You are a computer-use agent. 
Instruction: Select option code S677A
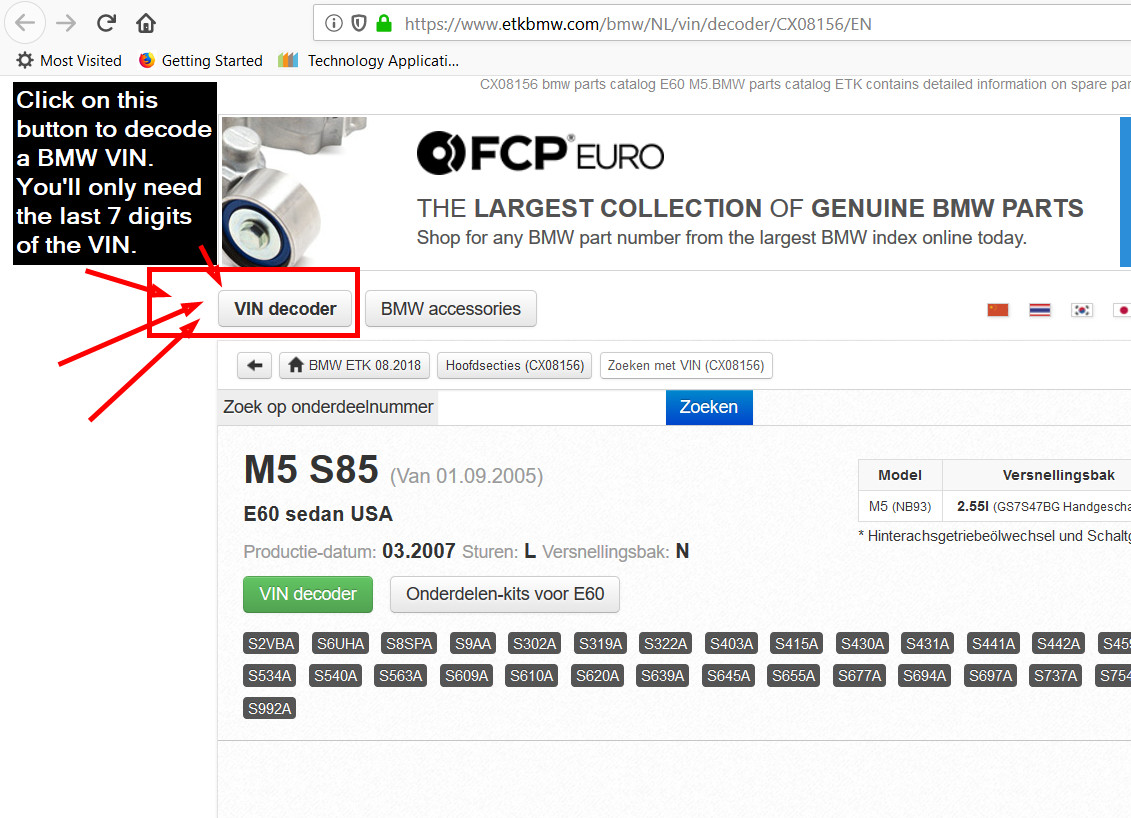859,676
